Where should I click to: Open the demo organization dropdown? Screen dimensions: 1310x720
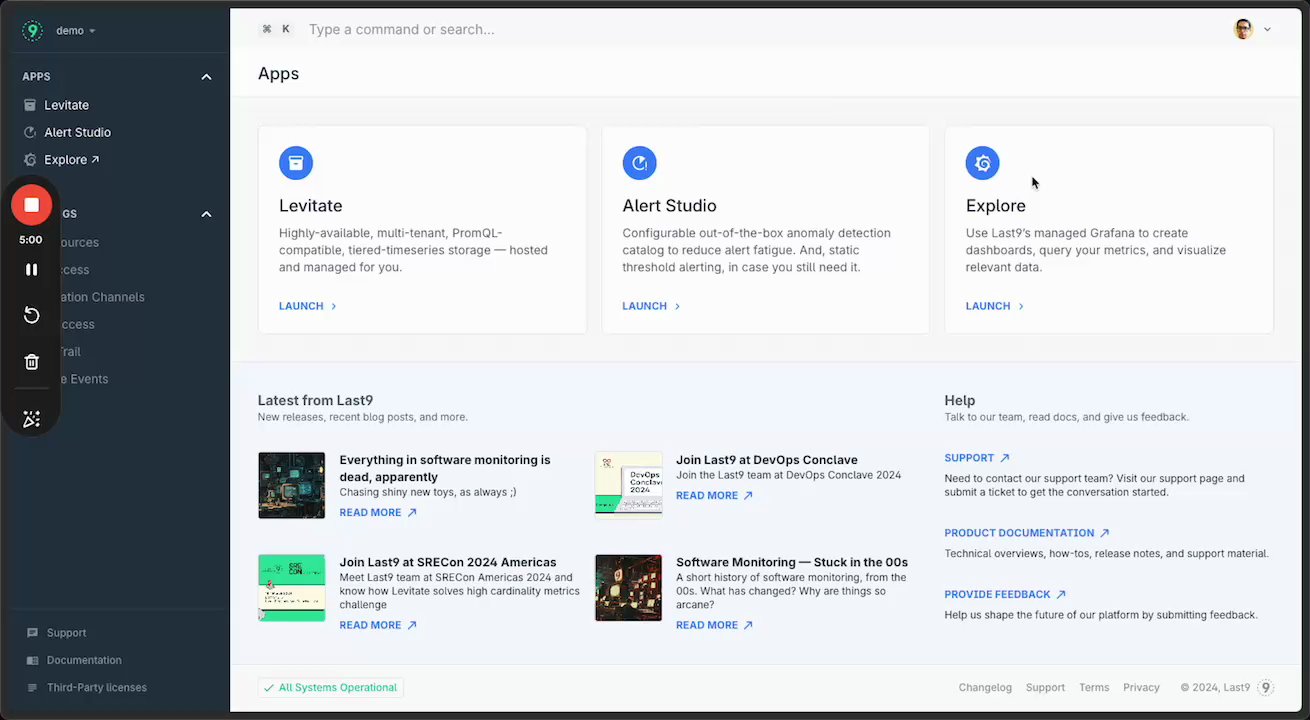tap(76, 31)
